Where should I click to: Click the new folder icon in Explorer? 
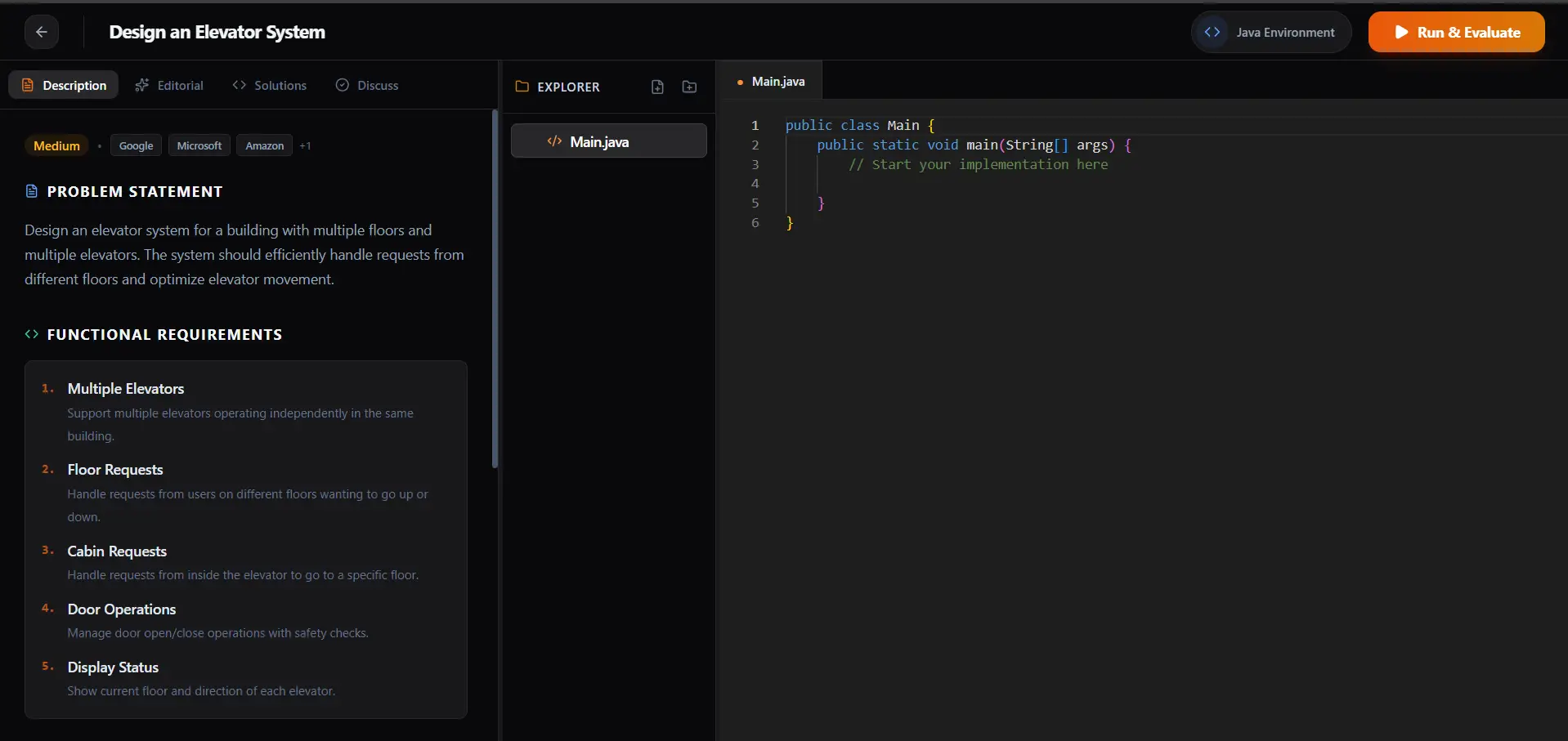(689, 87)
